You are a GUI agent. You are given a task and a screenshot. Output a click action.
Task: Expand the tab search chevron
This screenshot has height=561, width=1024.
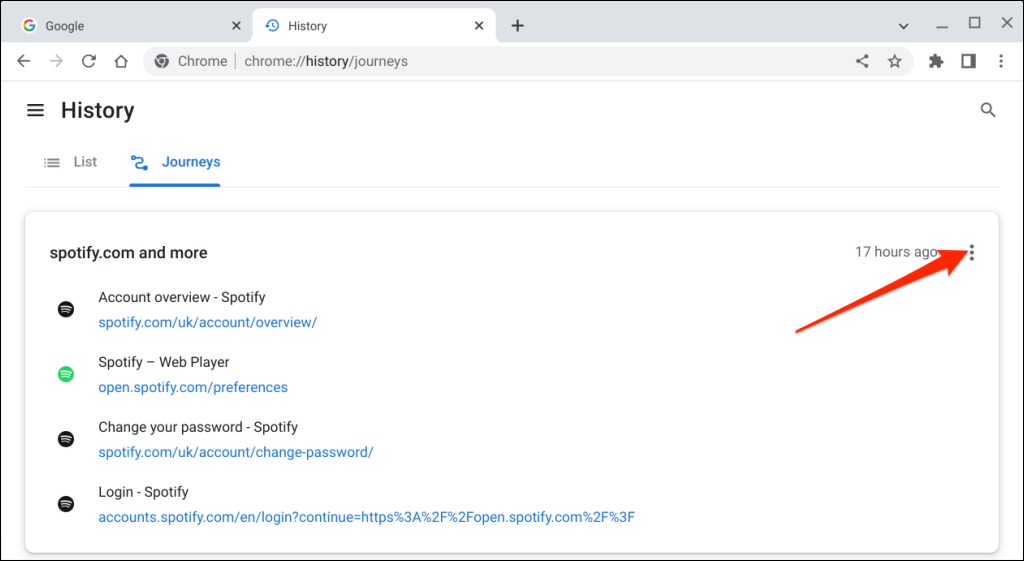[x=903, y=26]
